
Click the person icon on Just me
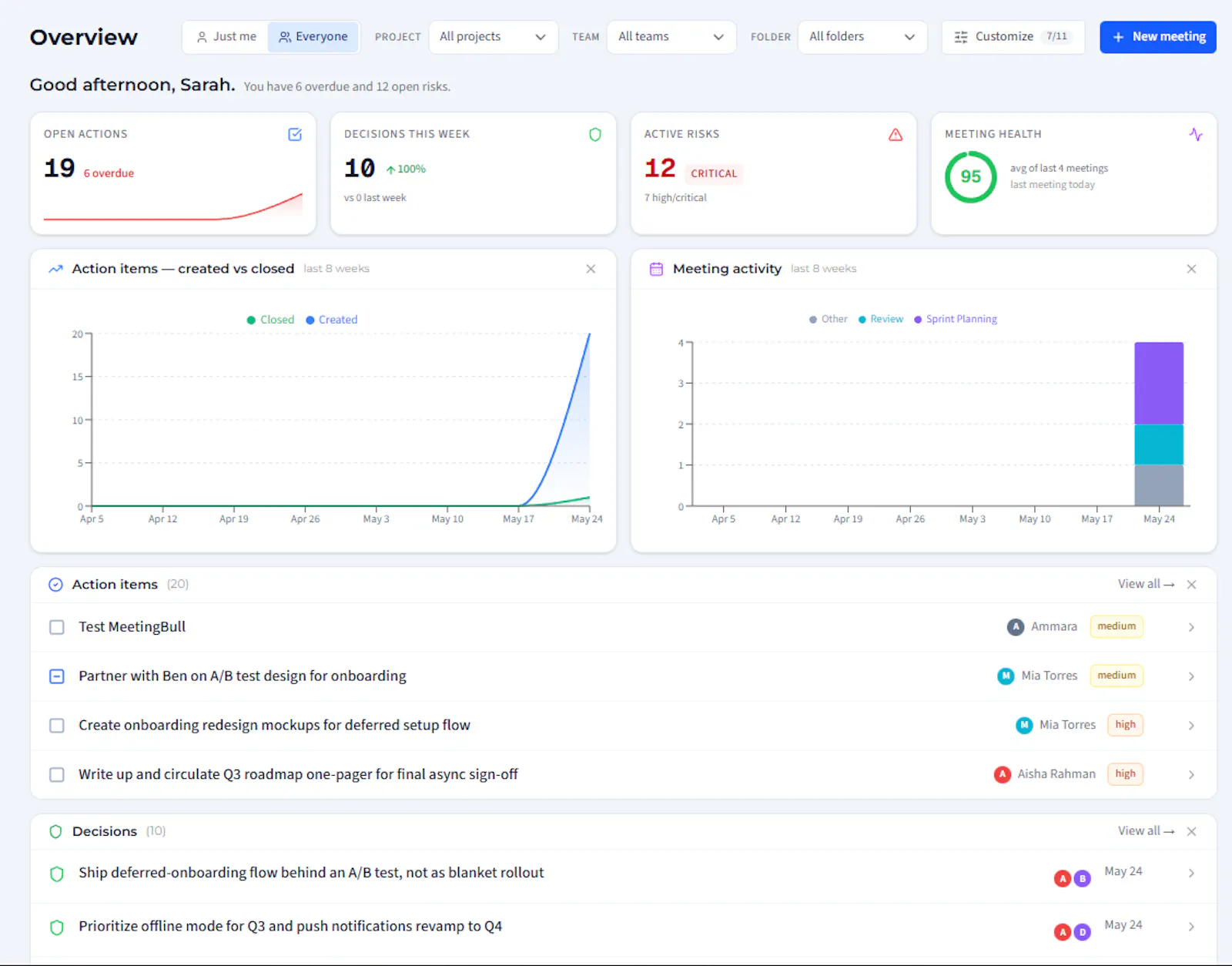point(202,37)
